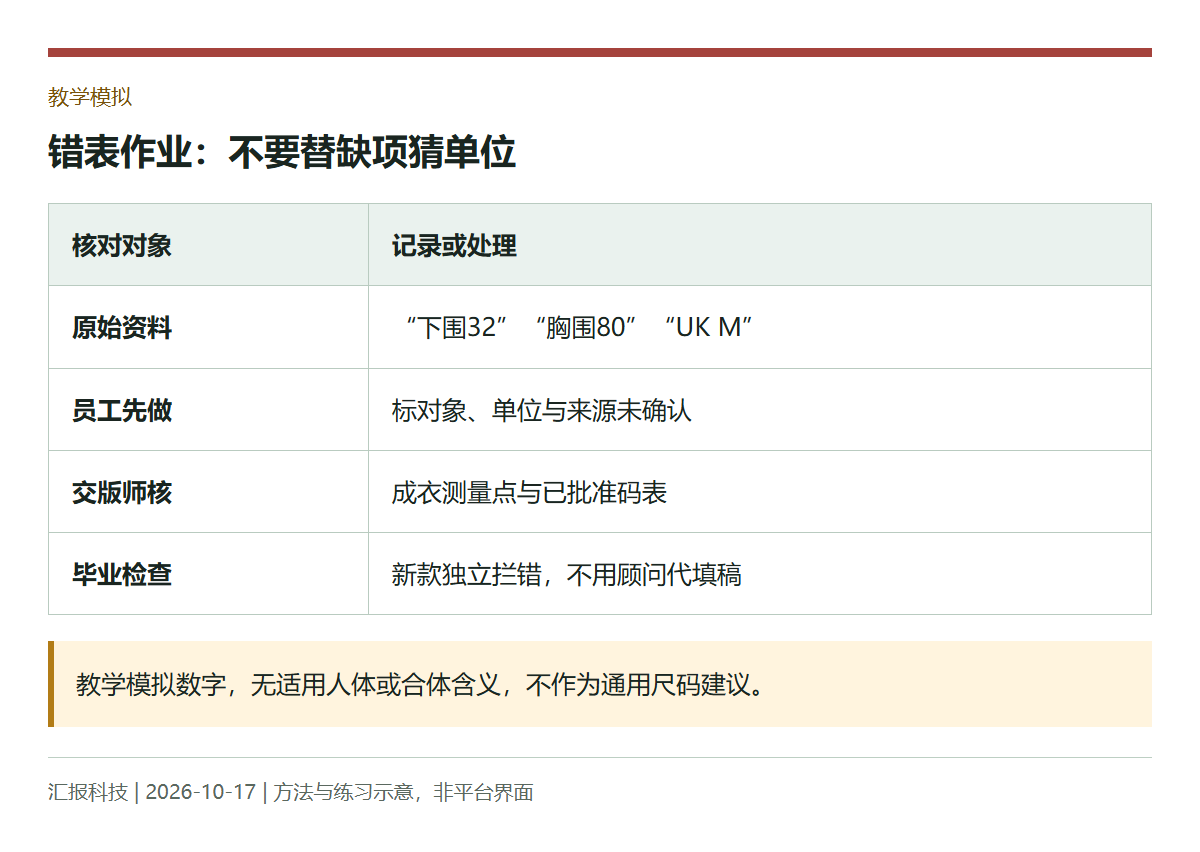Click the '教学模拟' label above the title
The height and width of the screenshot is (852, 1200).
tap(90, 97)
